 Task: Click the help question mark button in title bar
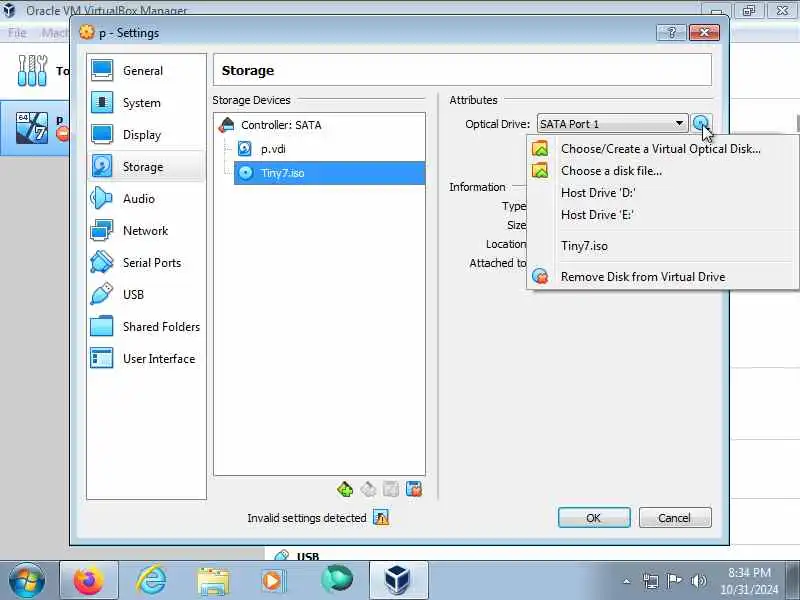[671, 33]
